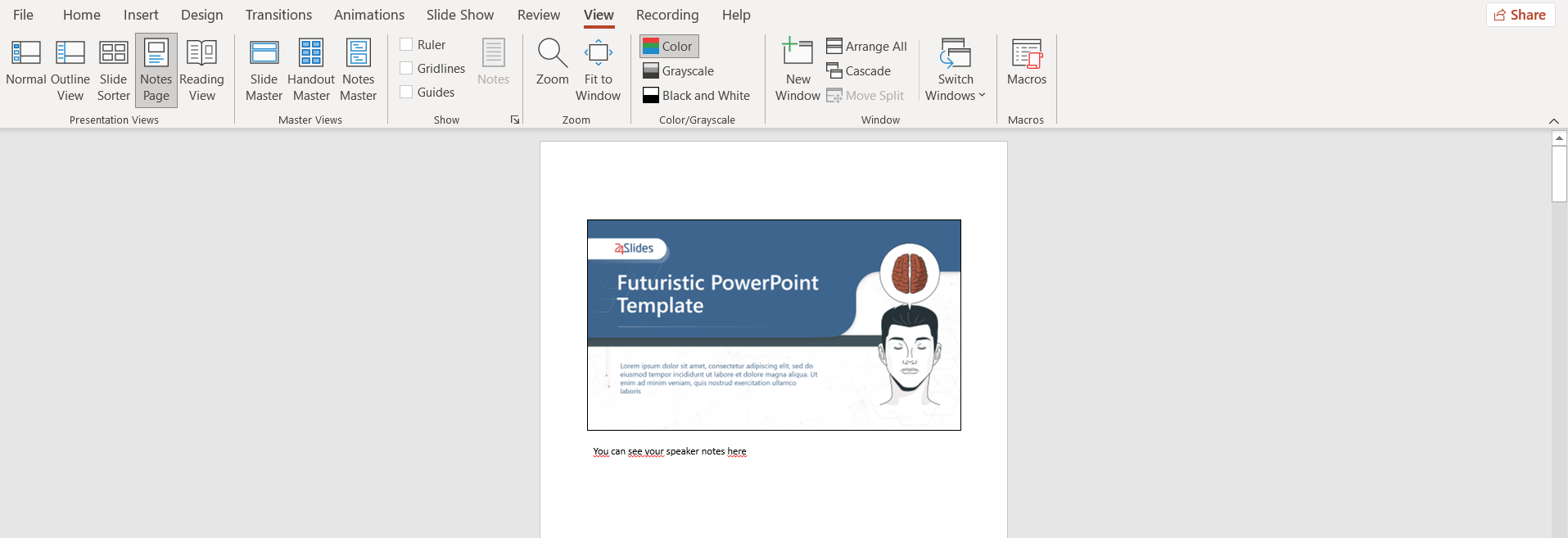The height and width of the screenshot is (538, 1568).
Task: Open Handout Master view
Action: click(311, 70)
